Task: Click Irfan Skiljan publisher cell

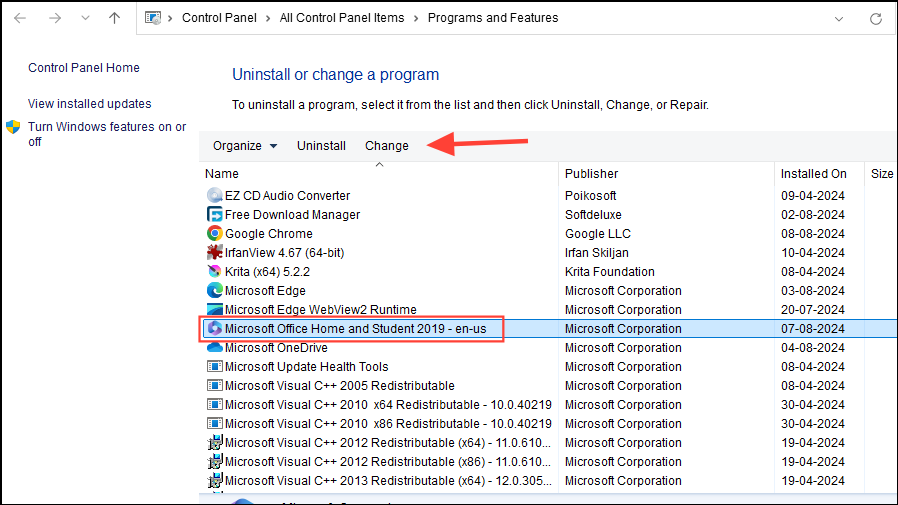Action: pyautogui.click(x=597, y=252)
